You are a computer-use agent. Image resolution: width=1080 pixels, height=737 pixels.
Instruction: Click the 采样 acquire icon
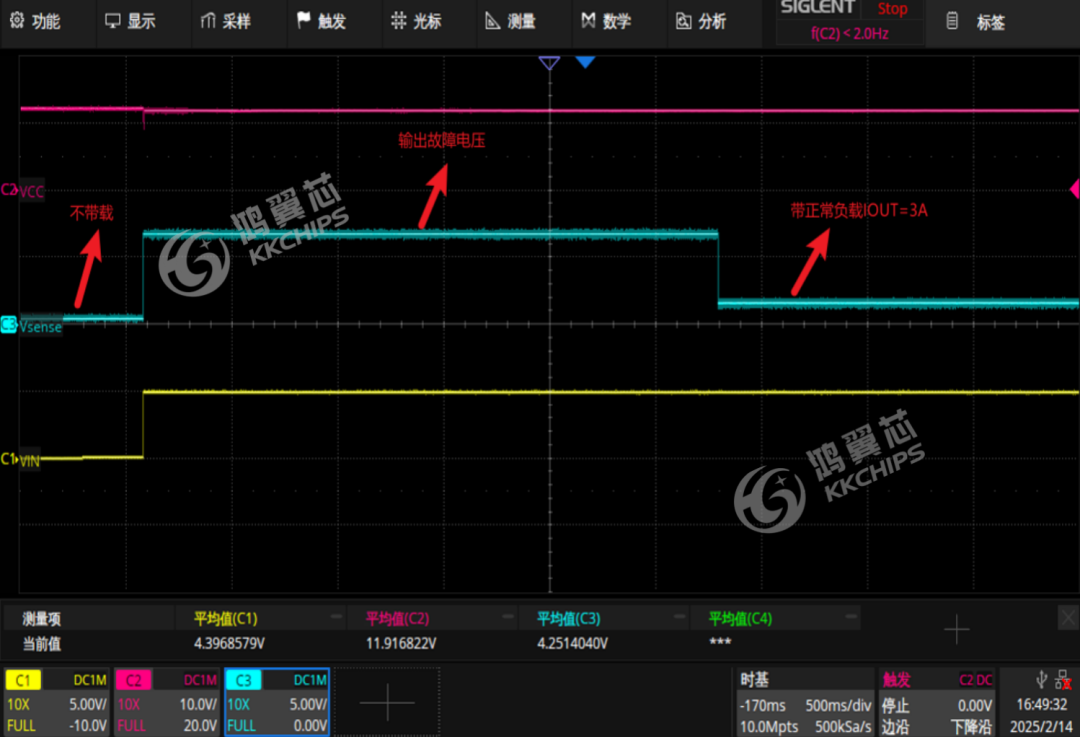[208, 21]
